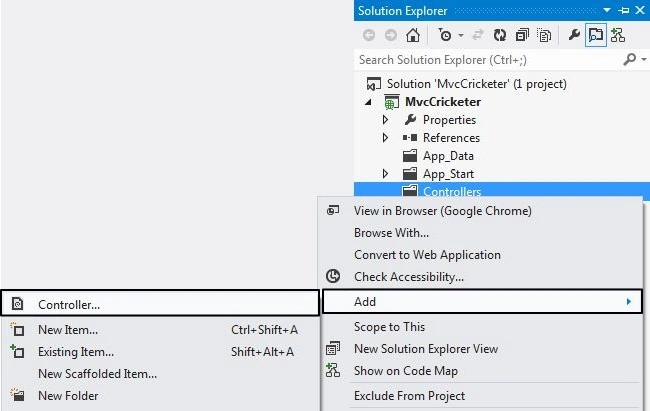This screenshot has width=650, height=411.
Task: Click the Controller file icon in submenu
Action: pyautogui.click(x=17, y=304)
